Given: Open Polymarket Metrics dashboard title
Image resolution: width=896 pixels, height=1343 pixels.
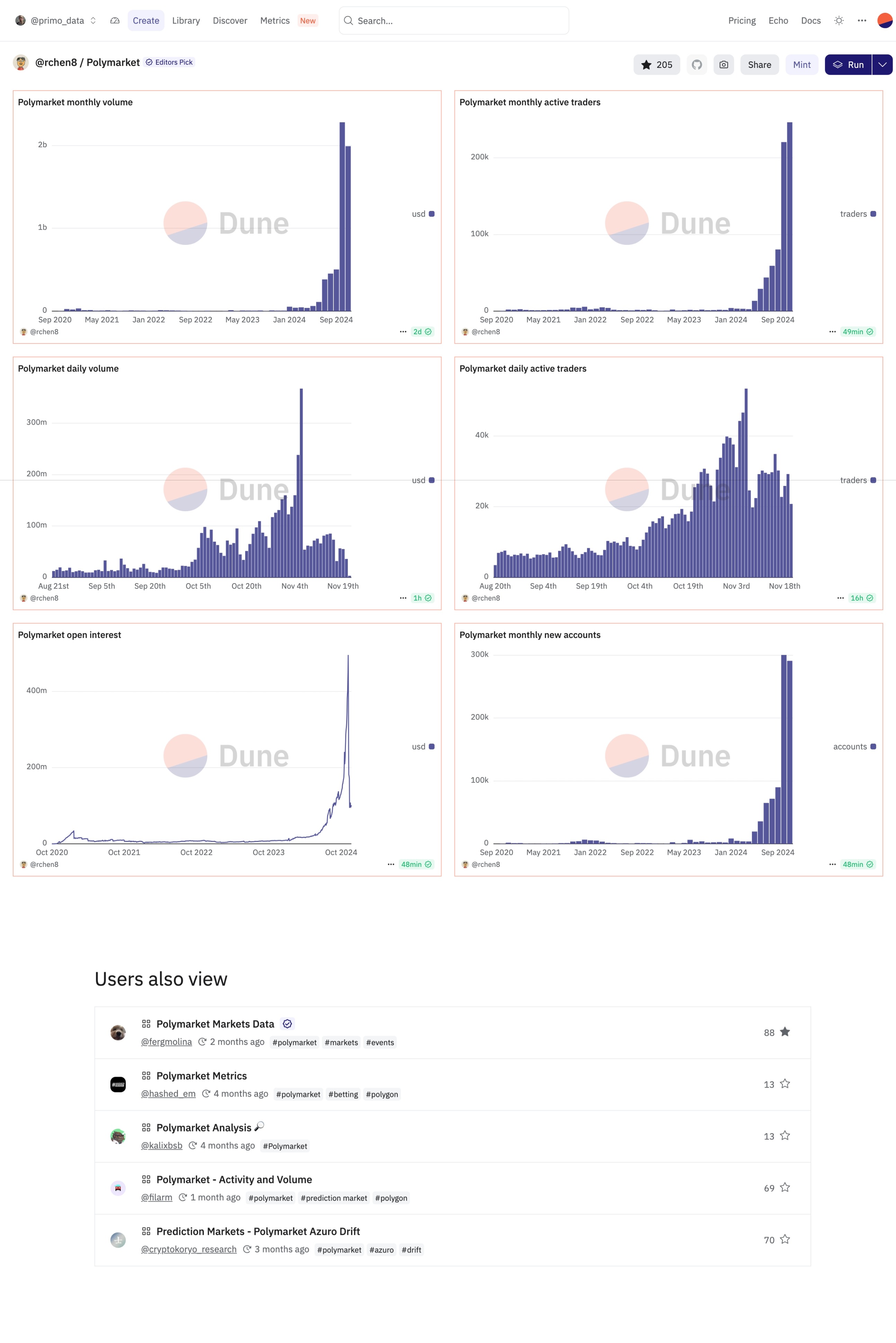Looking at the screenshot, I should [x=202, y=1076].
